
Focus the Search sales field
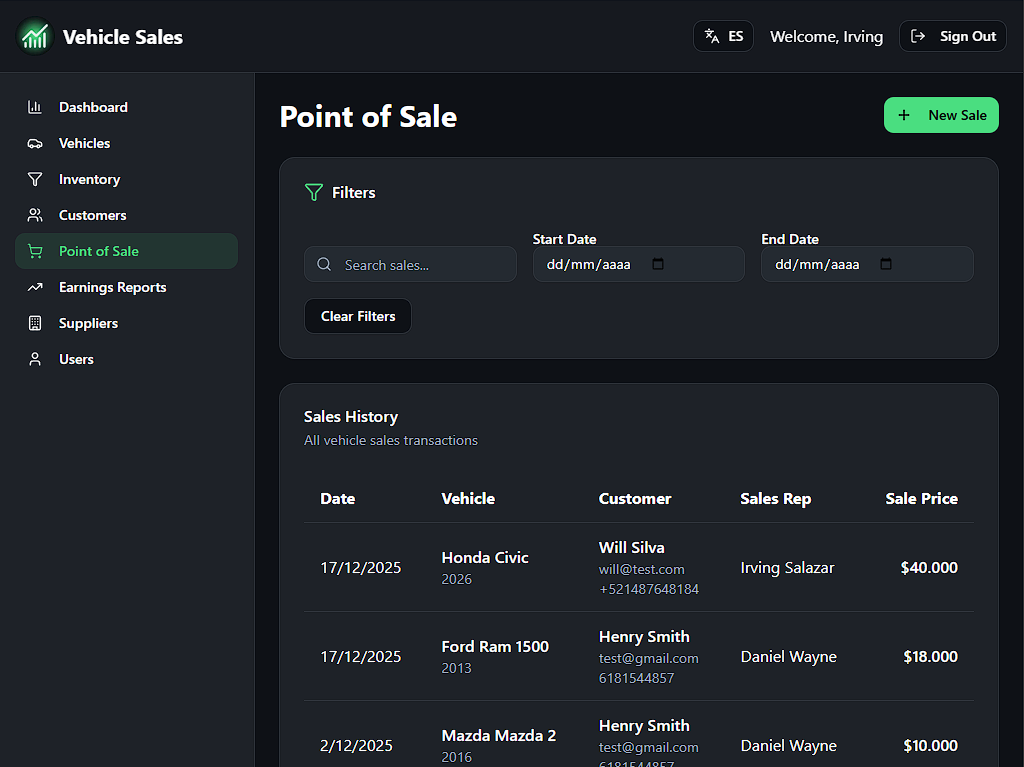(x=410, y=264)
